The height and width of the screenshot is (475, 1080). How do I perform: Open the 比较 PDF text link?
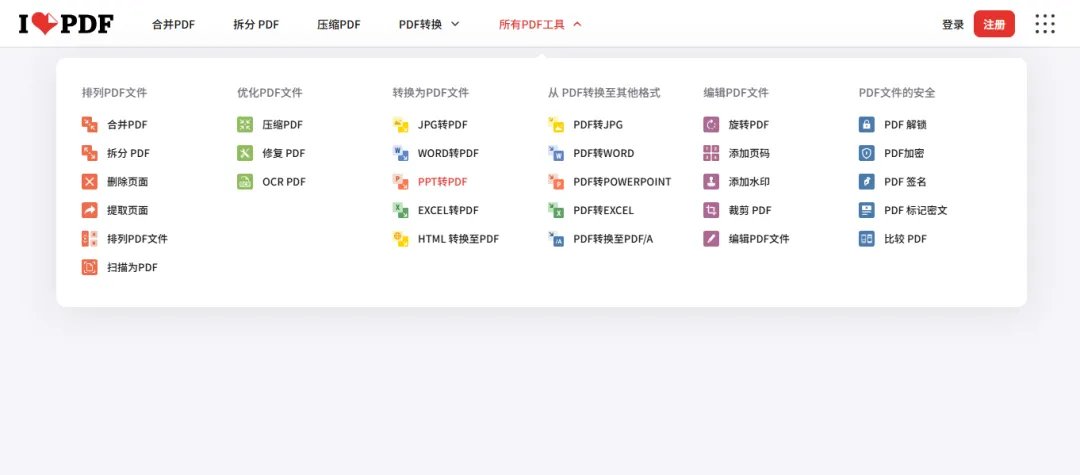[x=906, y=239]
